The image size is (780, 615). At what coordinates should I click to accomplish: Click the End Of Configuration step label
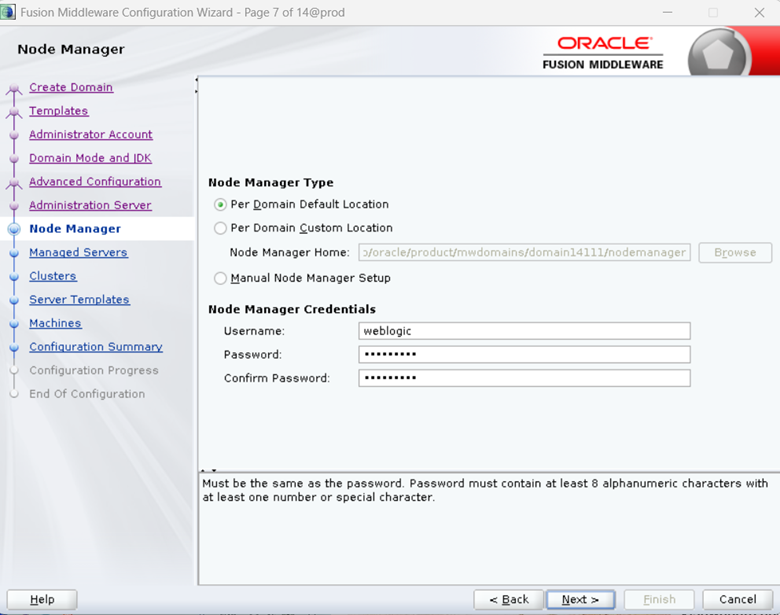(87, 394)
